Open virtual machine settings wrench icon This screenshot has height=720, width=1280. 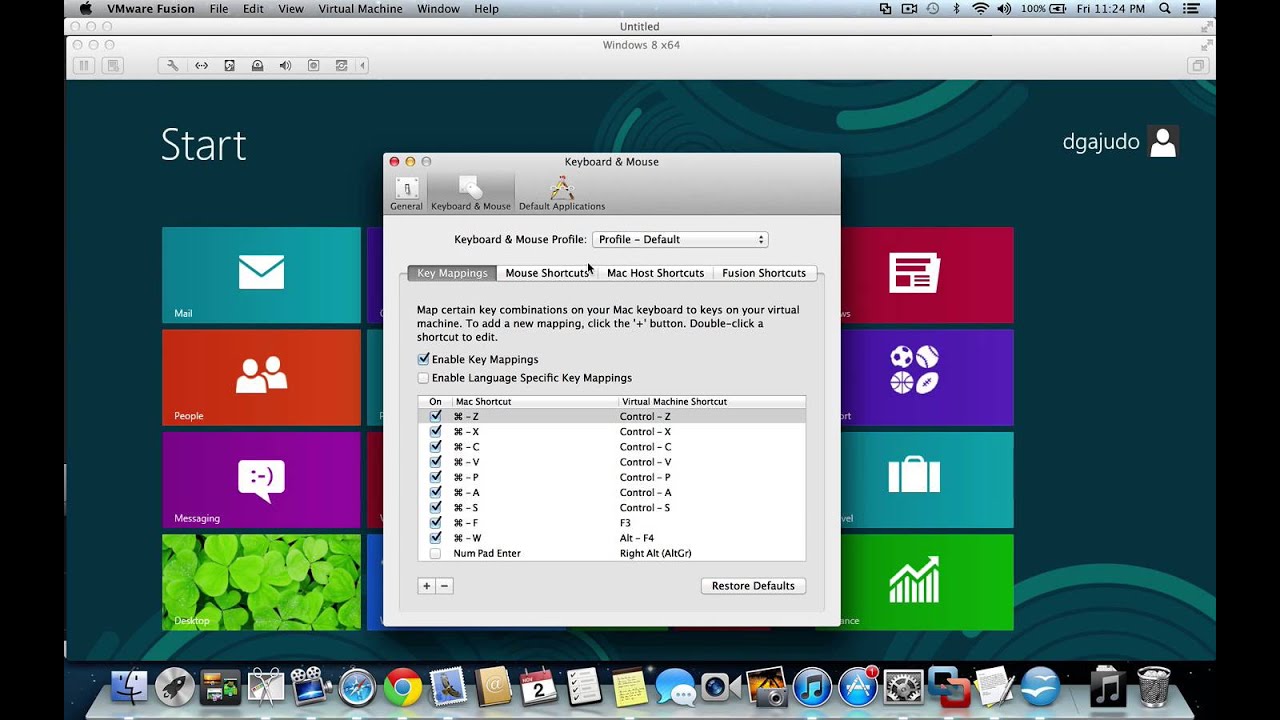tap(173, 65)
